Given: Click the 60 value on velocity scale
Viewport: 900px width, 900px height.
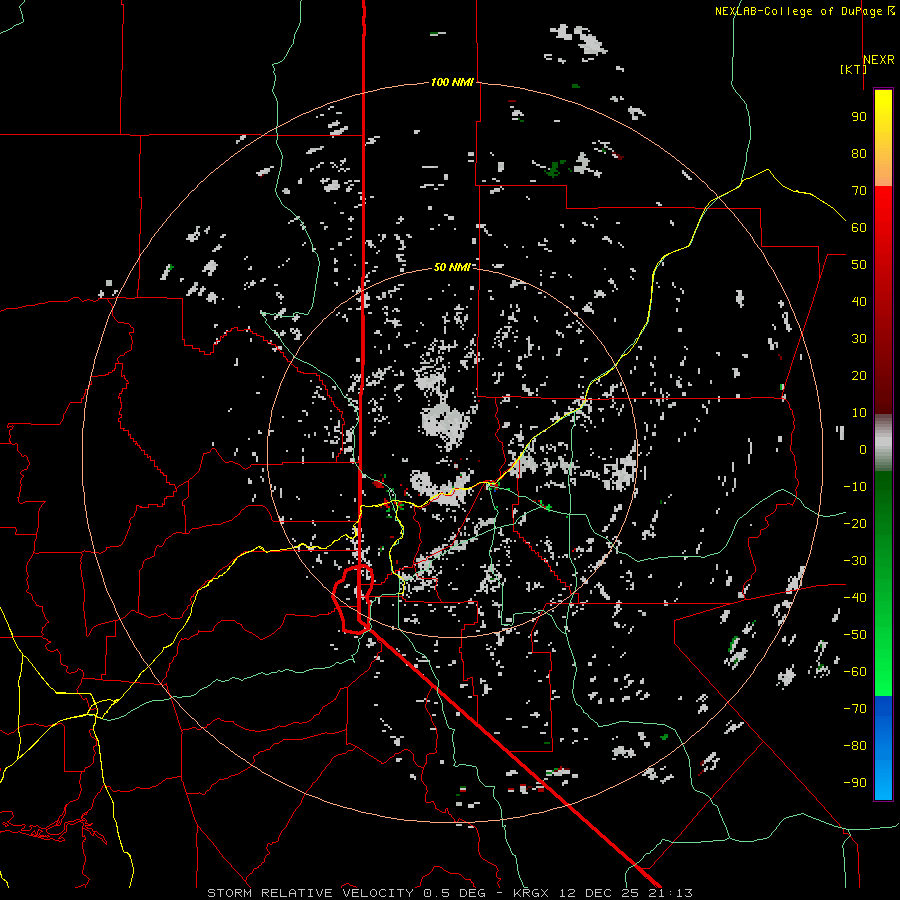Looking at the screenshot, I should 859,227.
